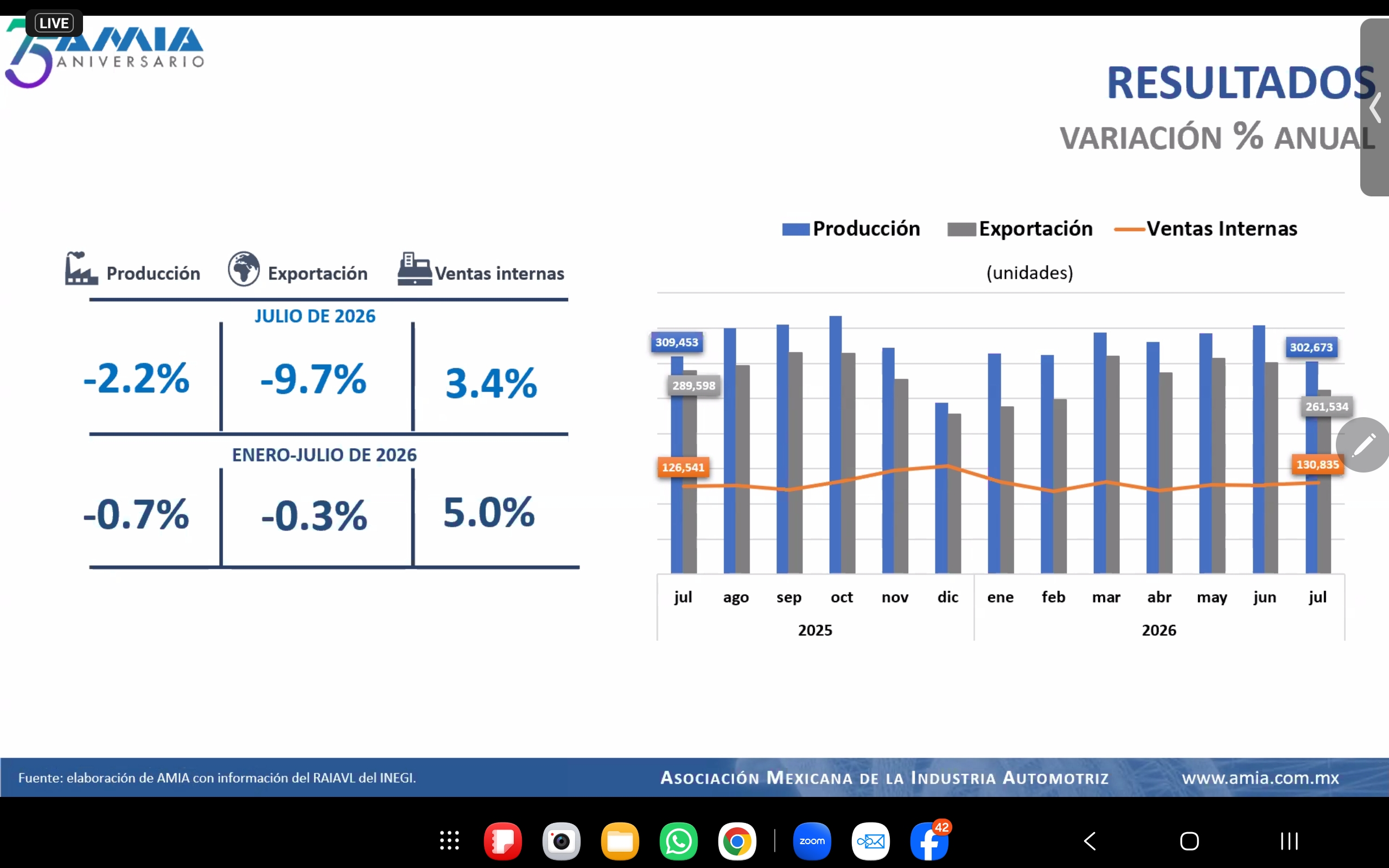Click the sep axis label

(789, 598)
